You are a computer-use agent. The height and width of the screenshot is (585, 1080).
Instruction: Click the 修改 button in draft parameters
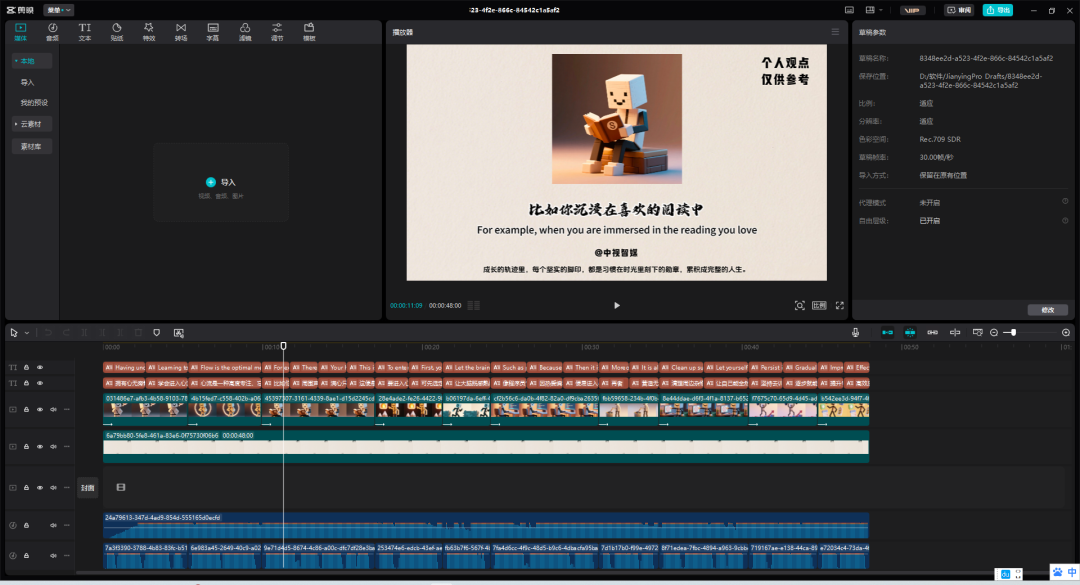[1047, 310]
